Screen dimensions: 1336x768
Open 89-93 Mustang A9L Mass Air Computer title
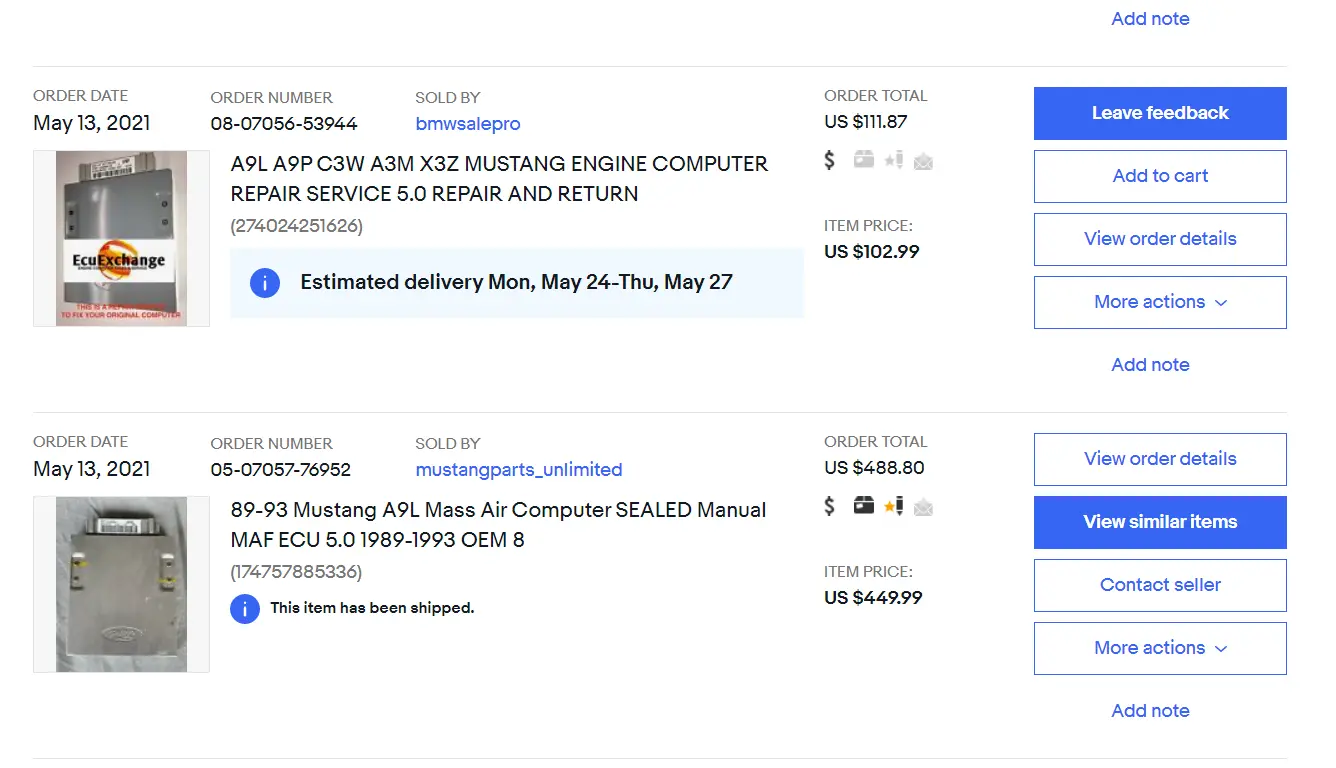[498, 525]
